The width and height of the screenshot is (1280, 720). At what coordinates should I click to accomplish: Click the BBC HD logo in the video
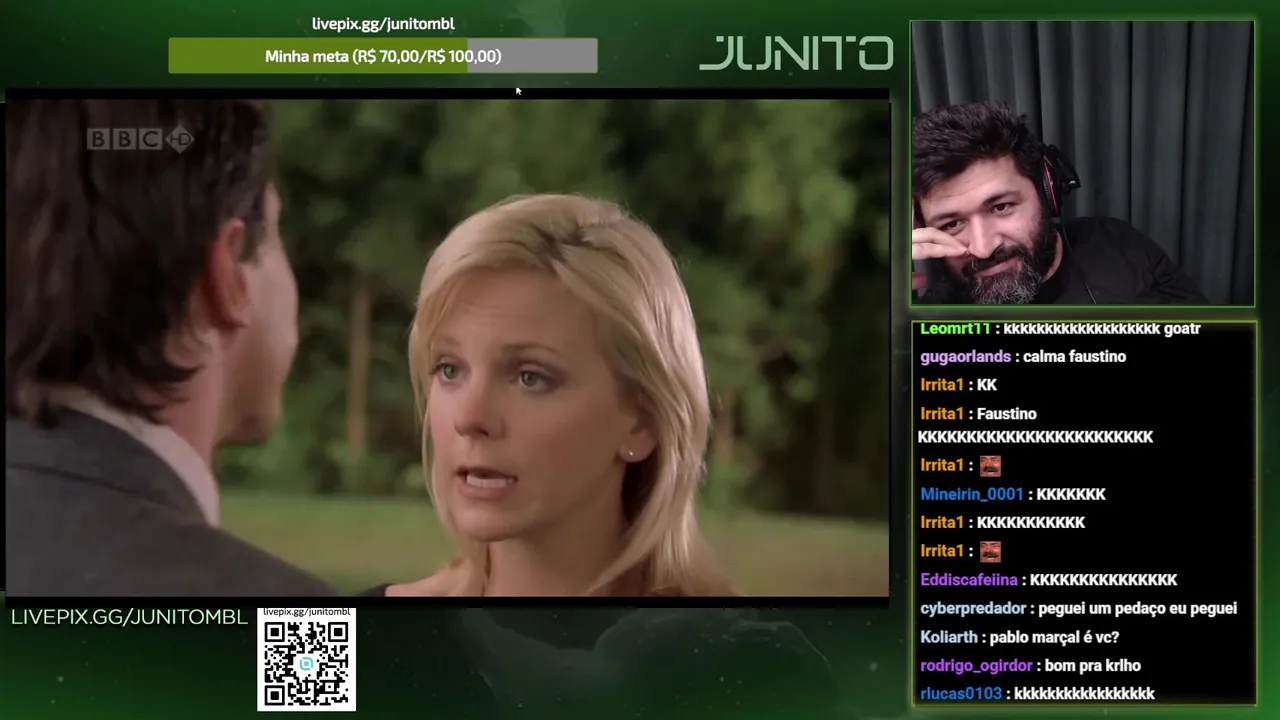[x=139, y=139]
